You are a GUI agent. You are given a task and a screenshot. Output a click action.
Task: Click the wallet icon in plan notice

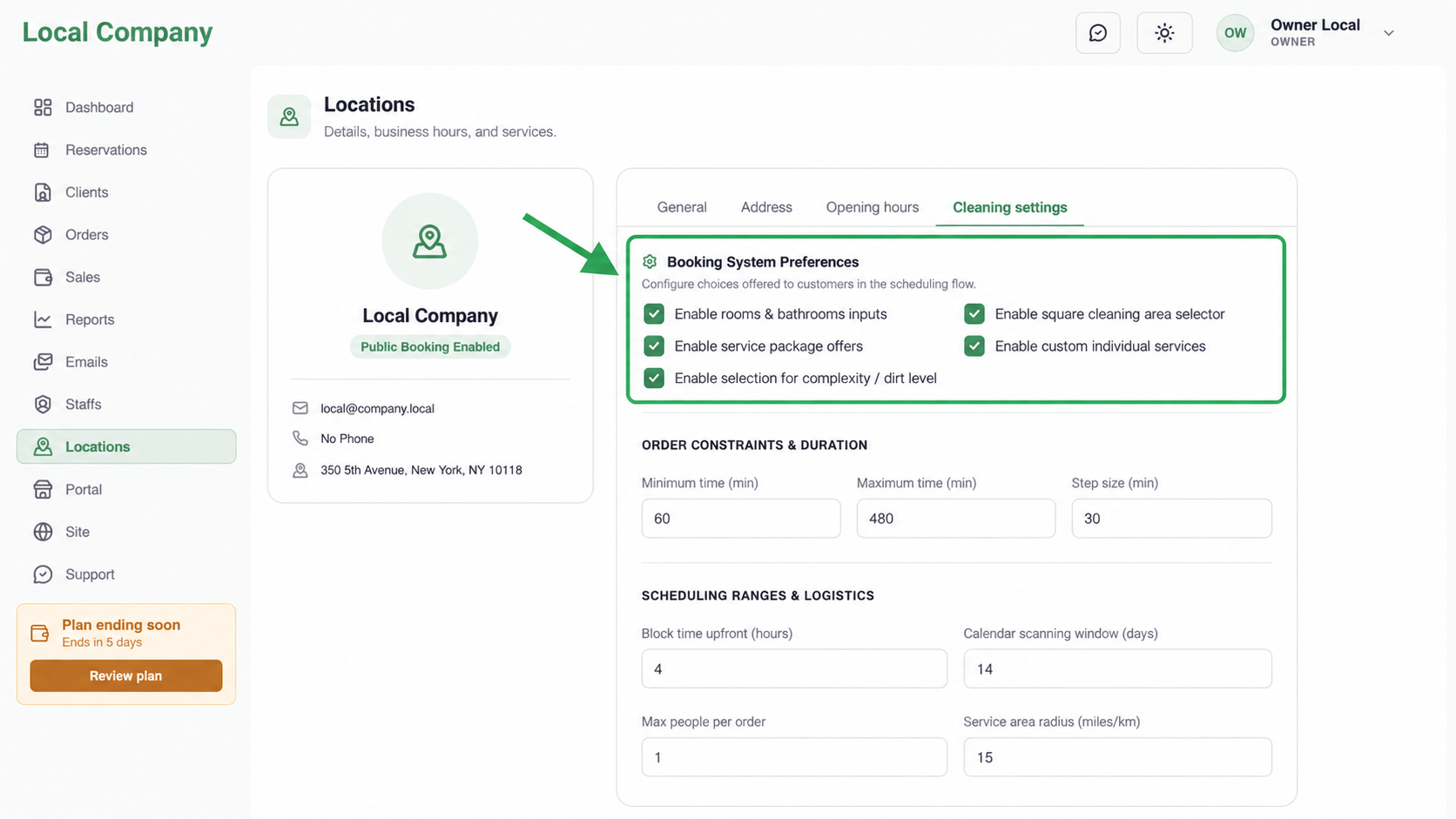(x=39, y=633)
